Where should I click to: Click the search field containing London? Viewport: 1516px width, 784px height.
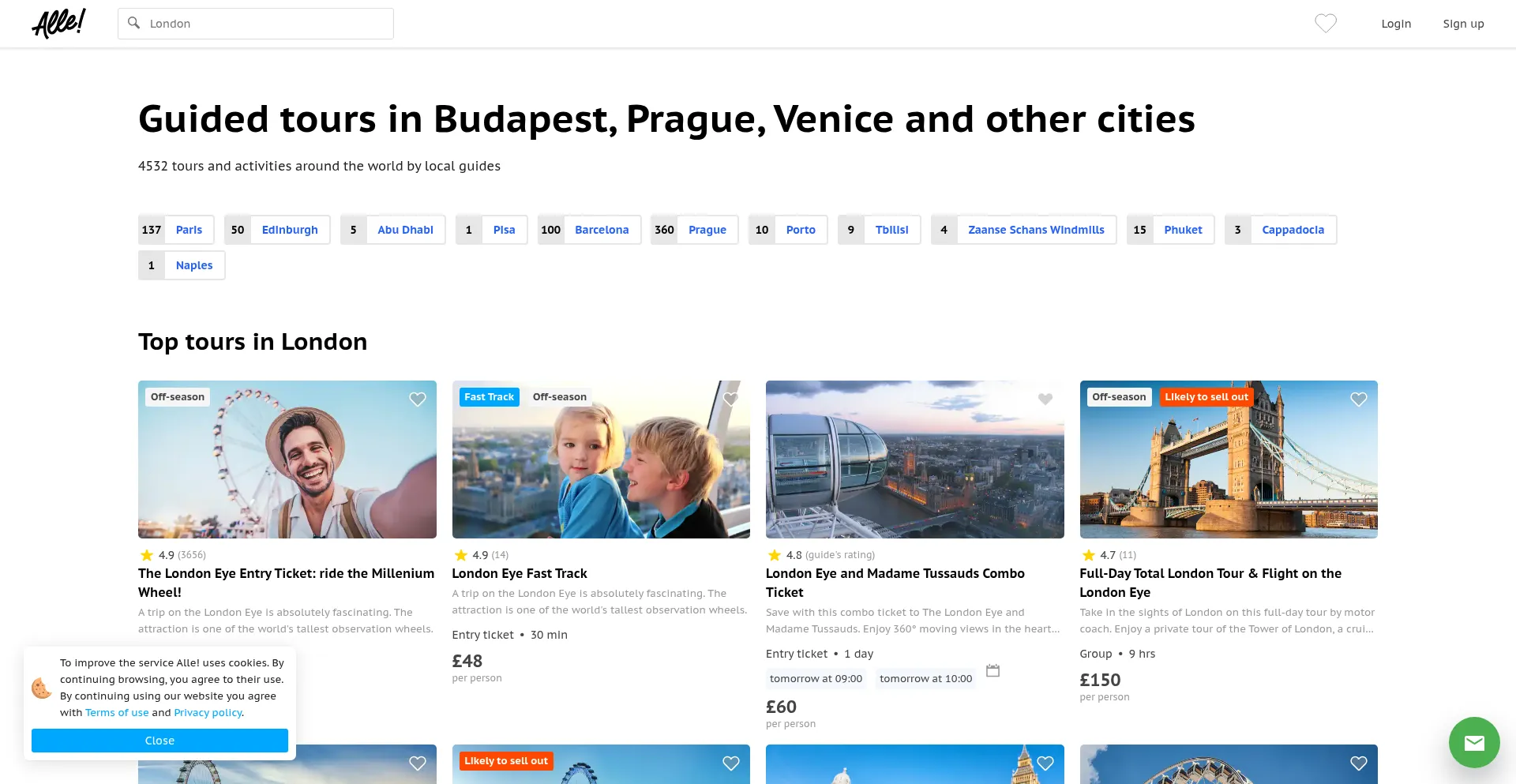[x=256, y=24]
